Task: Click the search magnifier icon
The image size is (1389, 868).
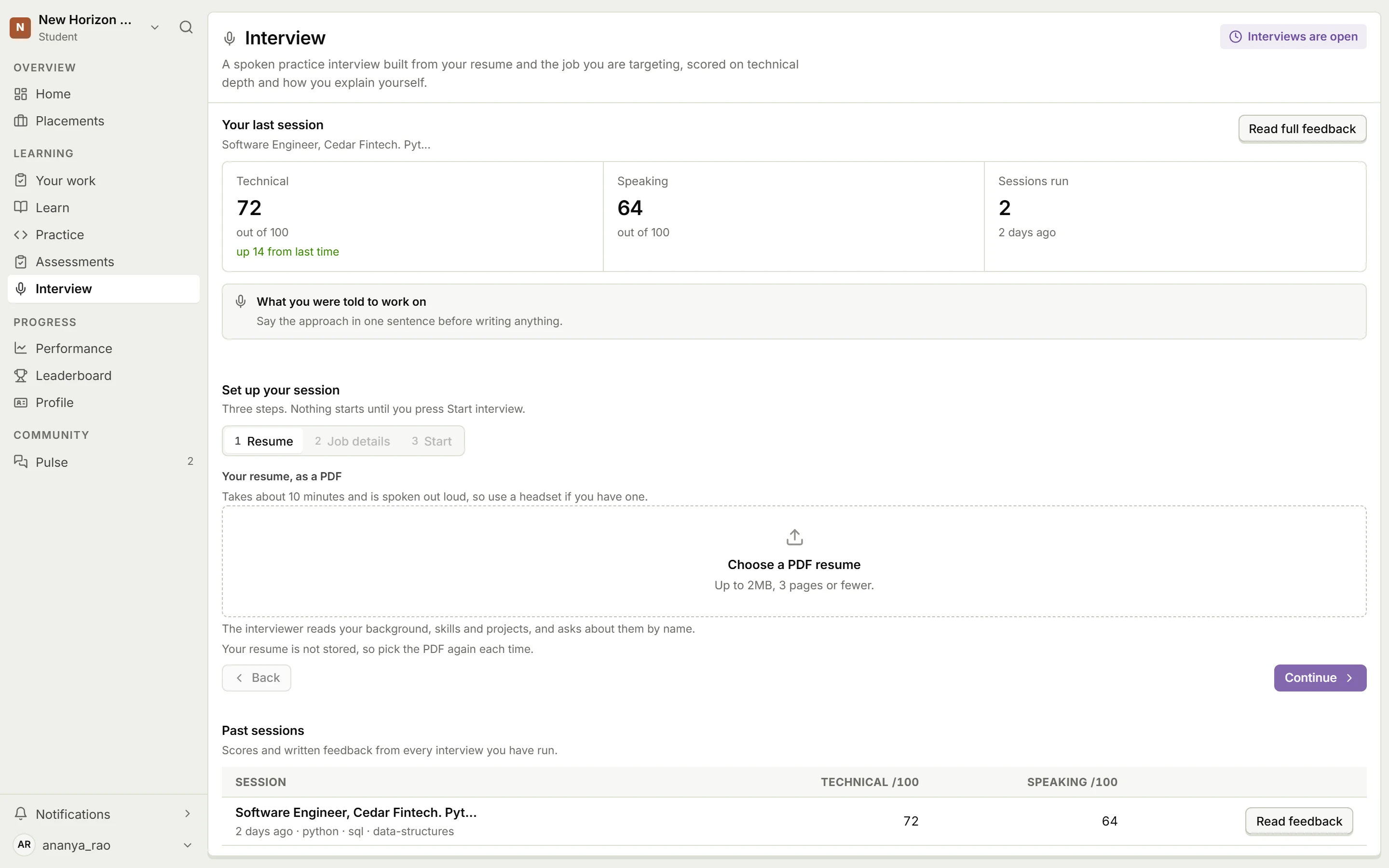Action: coord(186,27)
